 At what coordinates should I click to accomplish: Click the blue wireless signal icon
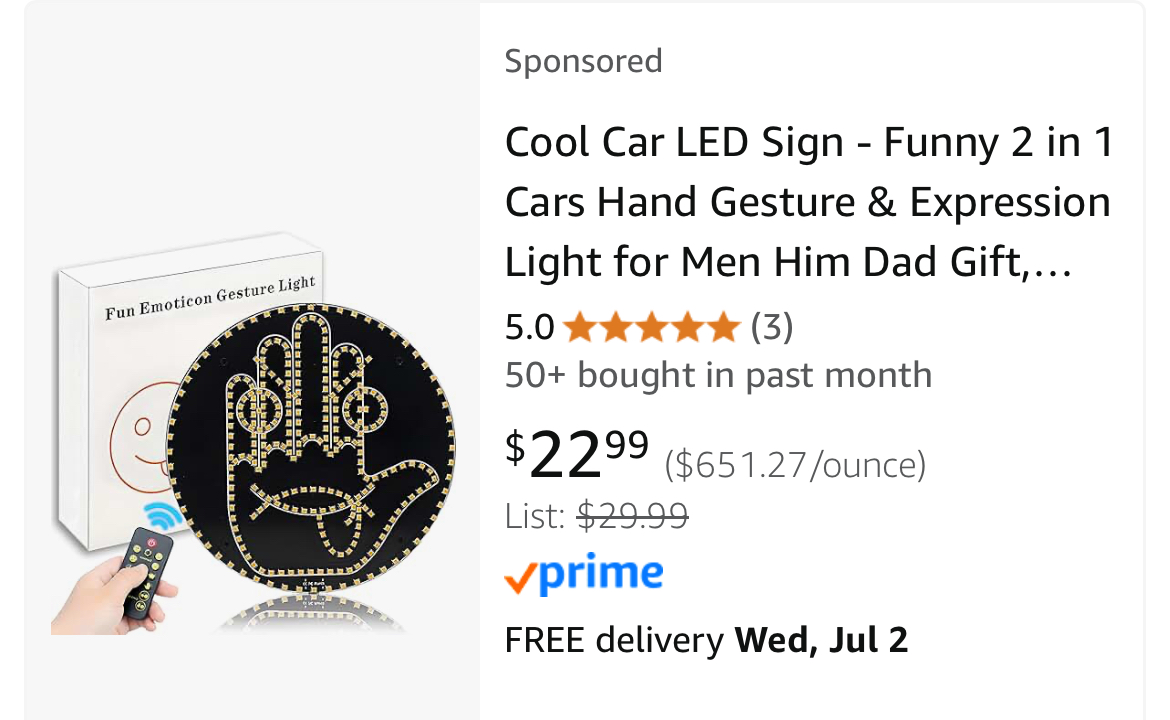tap(163, 515)
